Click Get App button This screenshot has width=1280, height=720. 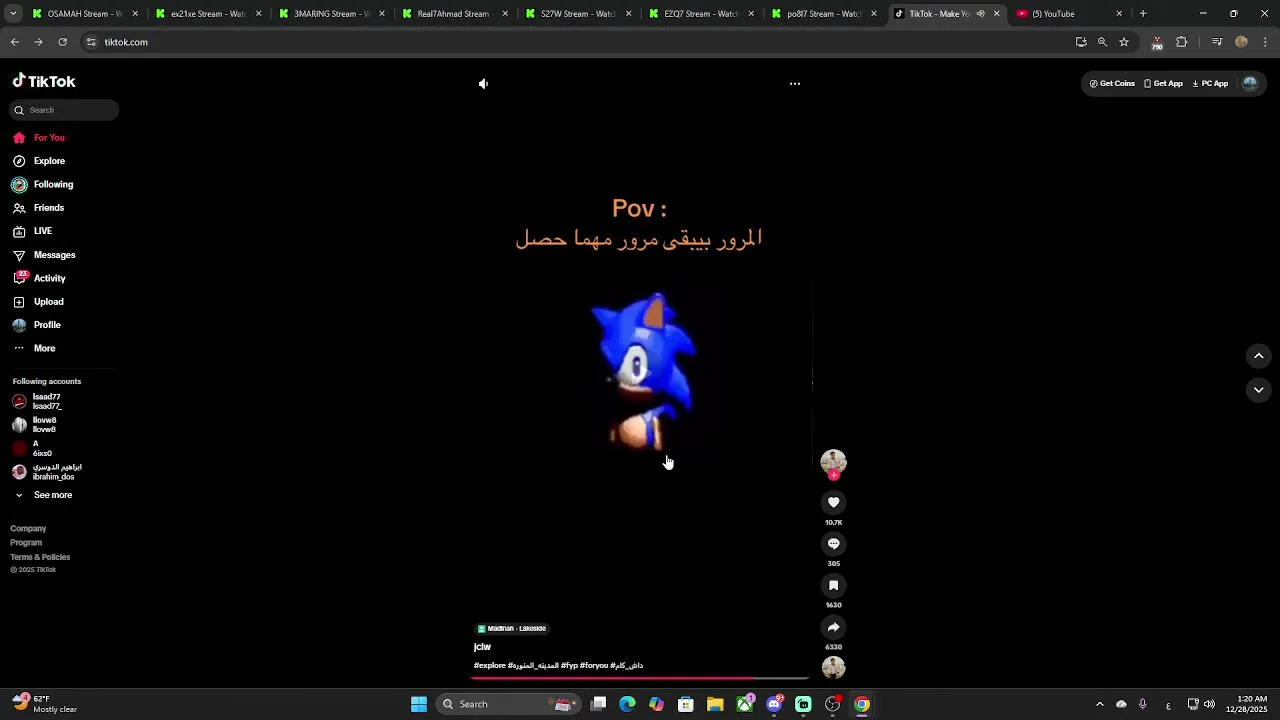(x=1163, y=84)
